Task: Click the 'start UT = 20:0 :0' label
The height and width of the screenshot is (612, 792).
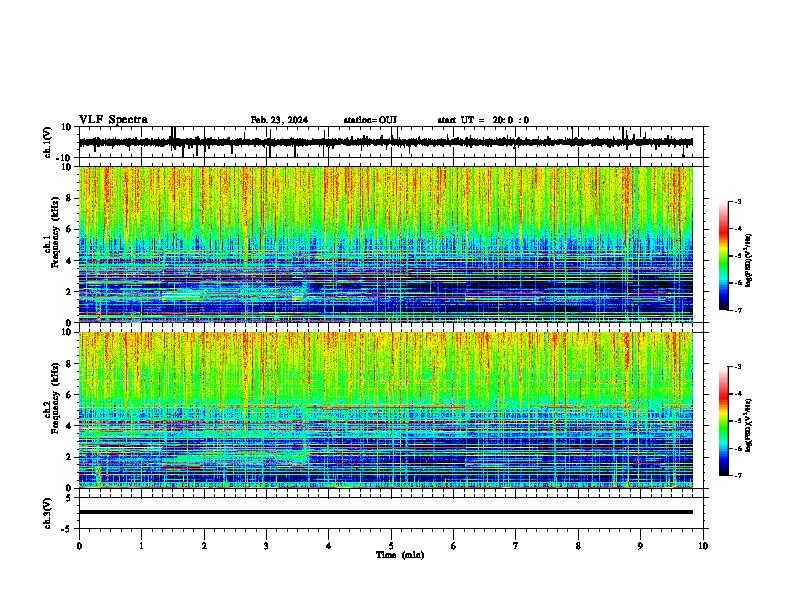Action: [483, 120]
